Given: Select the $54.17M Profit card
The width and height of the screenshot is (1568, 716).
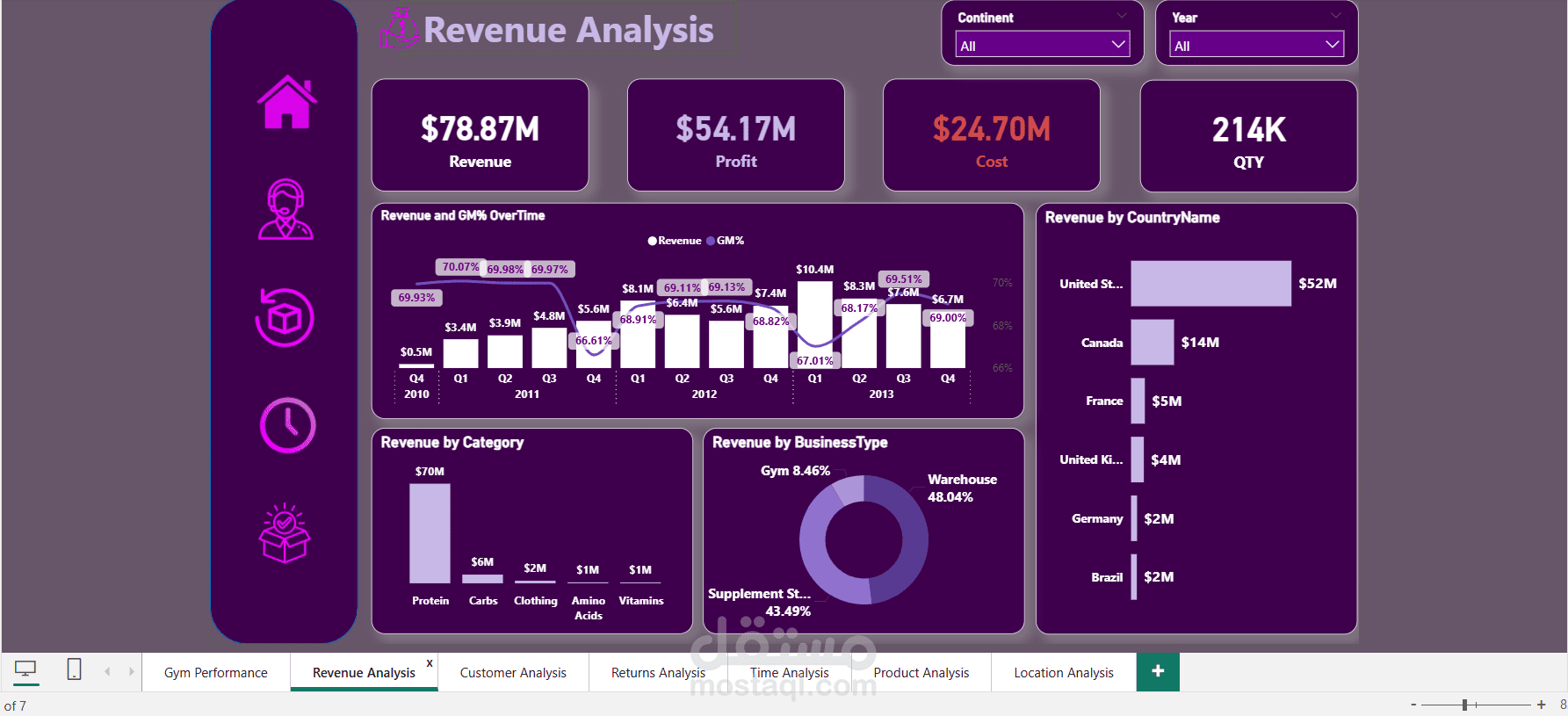Looking at the screenshot, I should click(736, 135).
